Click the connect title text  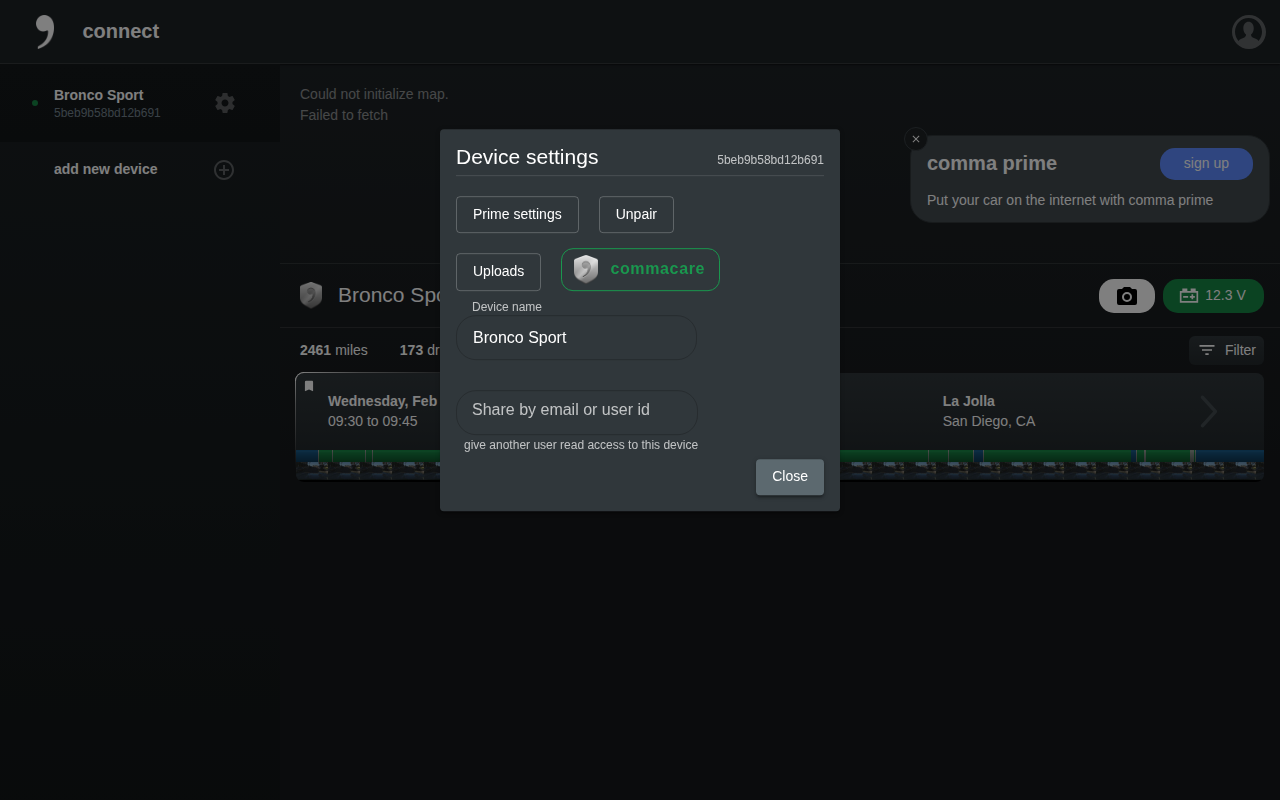(121, 31)
